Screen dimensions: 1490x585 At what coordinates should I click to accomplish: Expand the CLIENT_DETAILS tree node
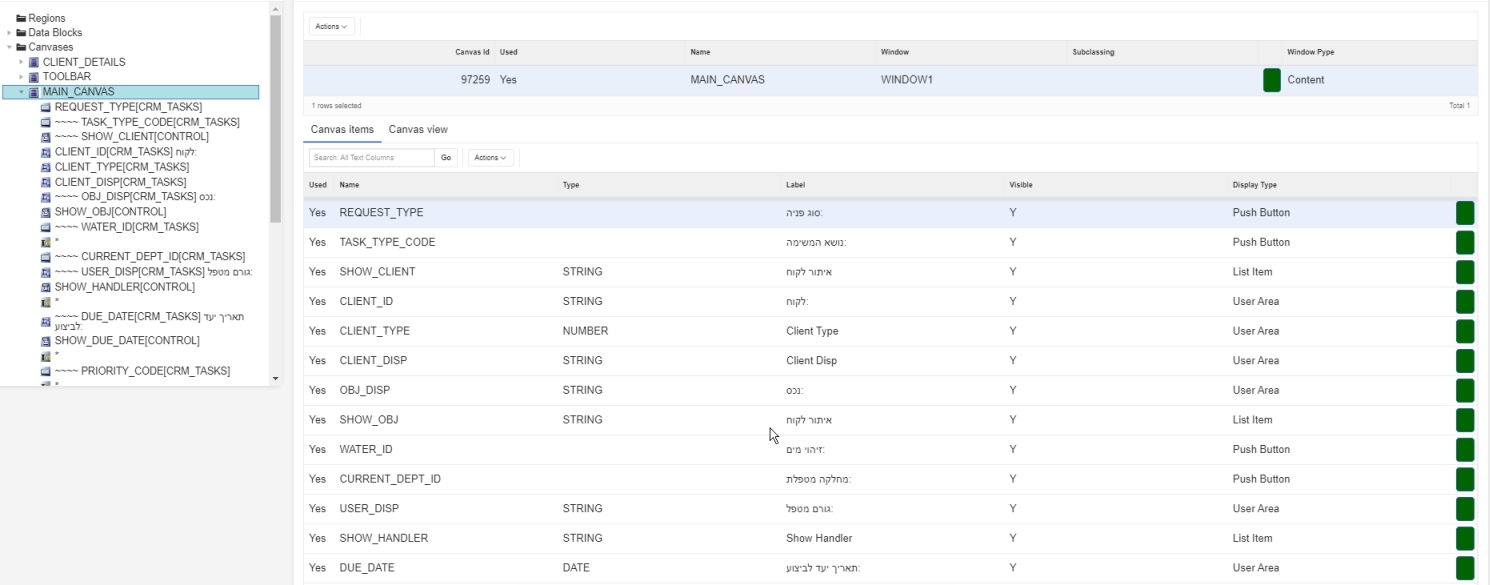(22, 62)
